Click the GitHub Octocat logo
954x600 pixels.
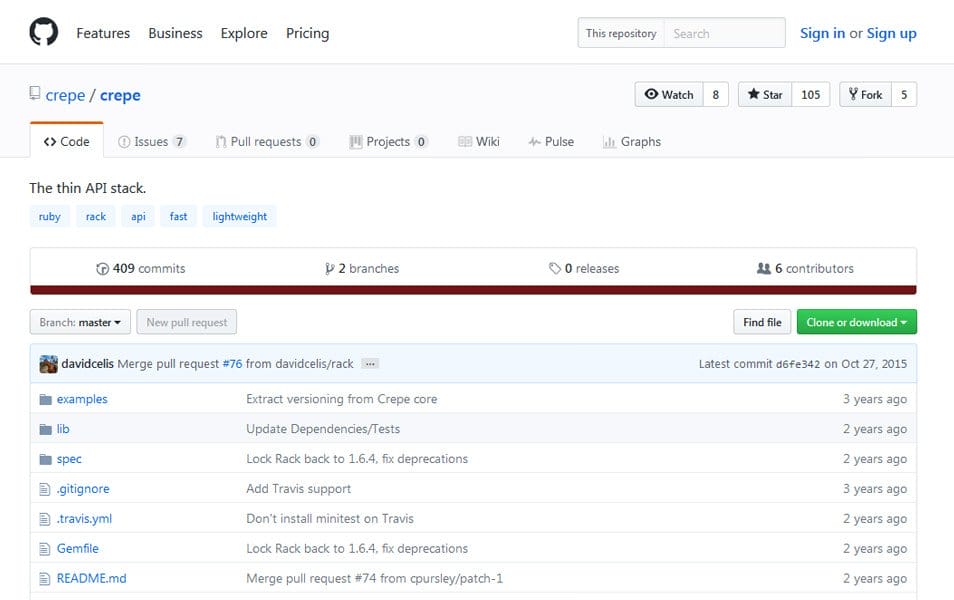pyautogui.click(x=44, y=32)
